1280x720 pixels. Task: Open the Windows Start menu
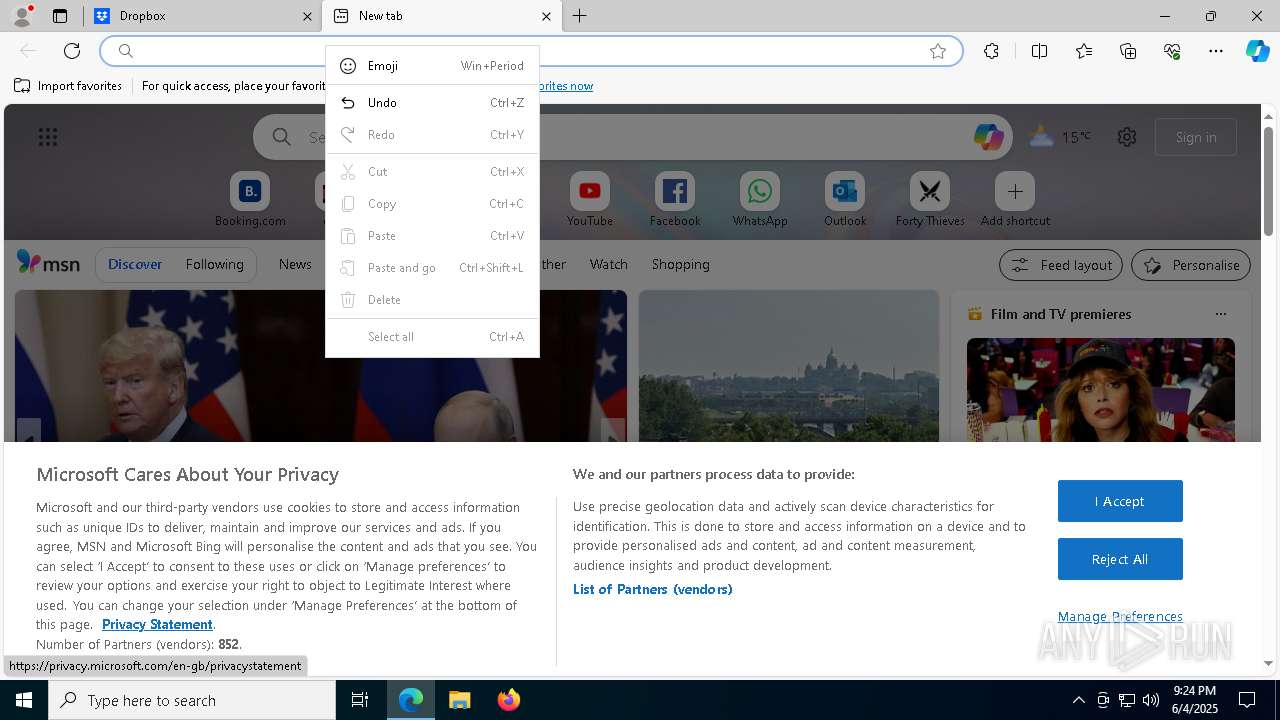point(24,700)
